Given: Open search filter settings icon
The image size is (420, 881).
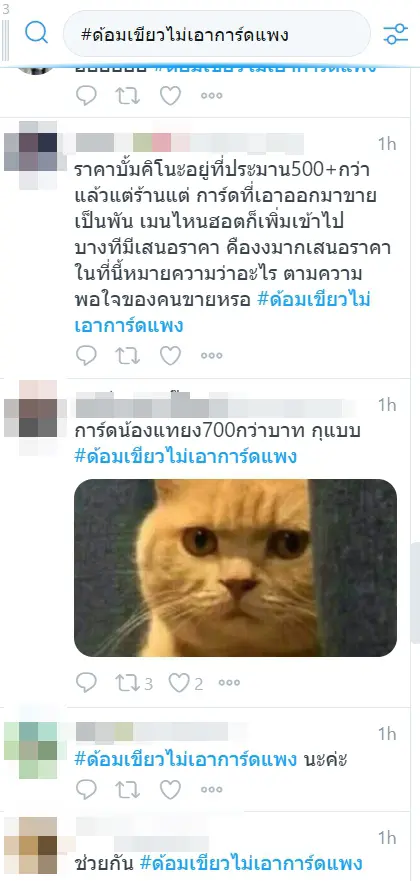Looking at the screenshot, I should [396, 34].
